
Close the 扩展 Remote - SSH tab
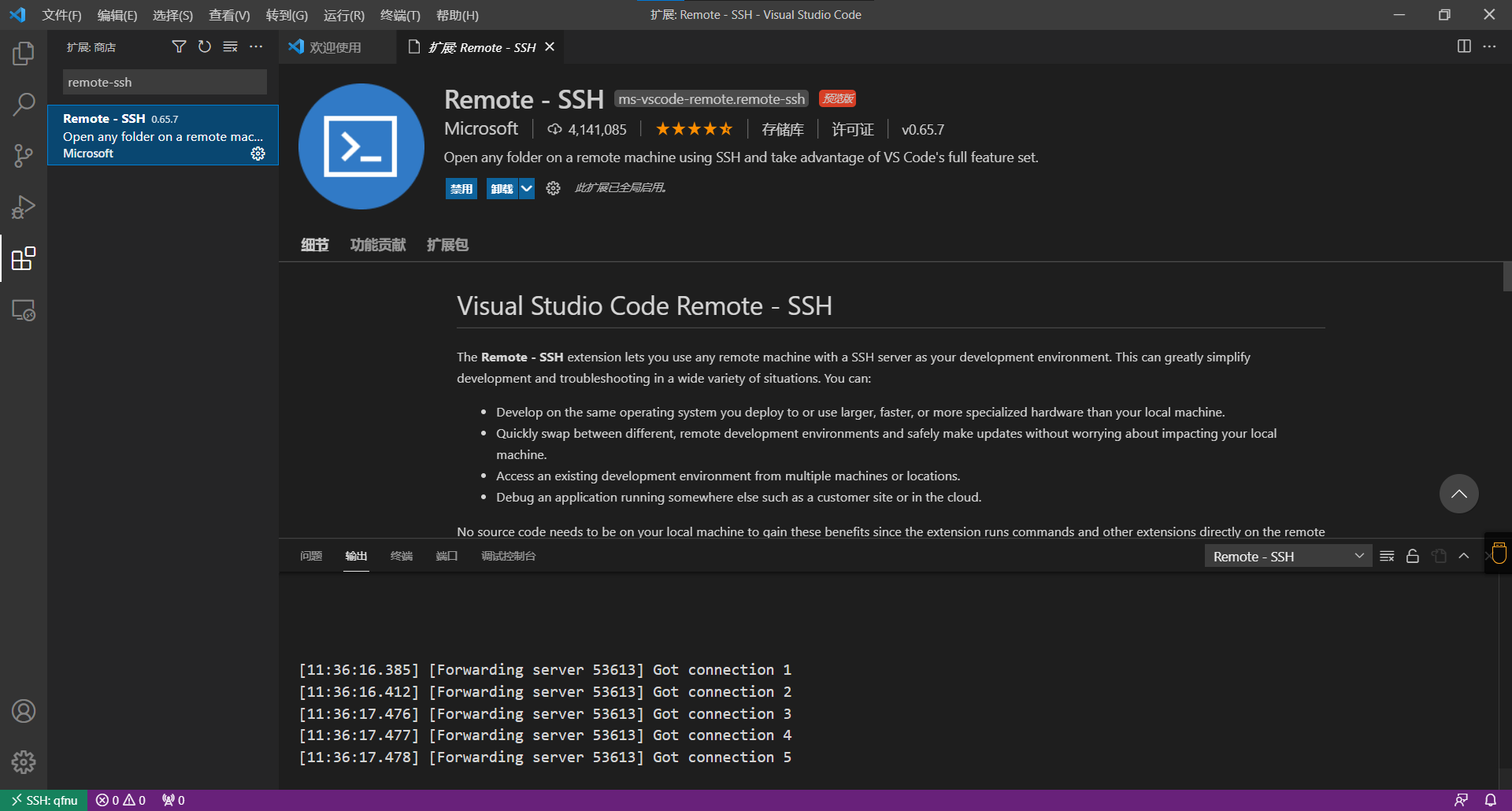pos(550,46)
